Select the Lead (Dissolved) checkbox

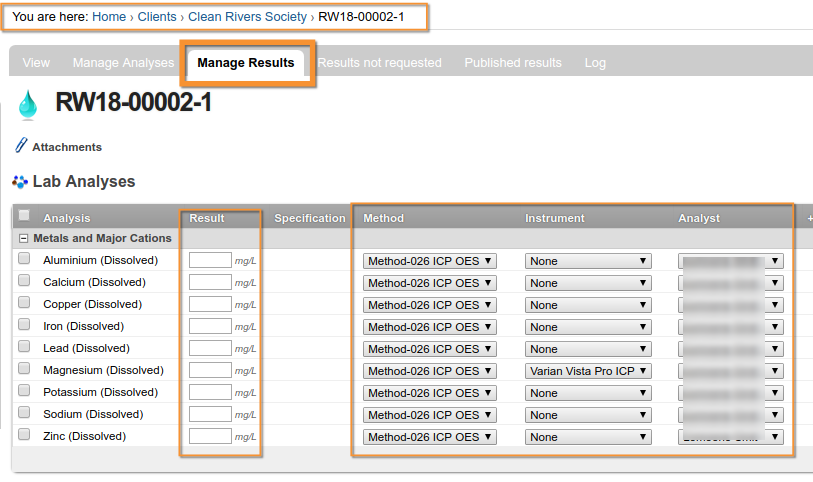click(24, 347)
